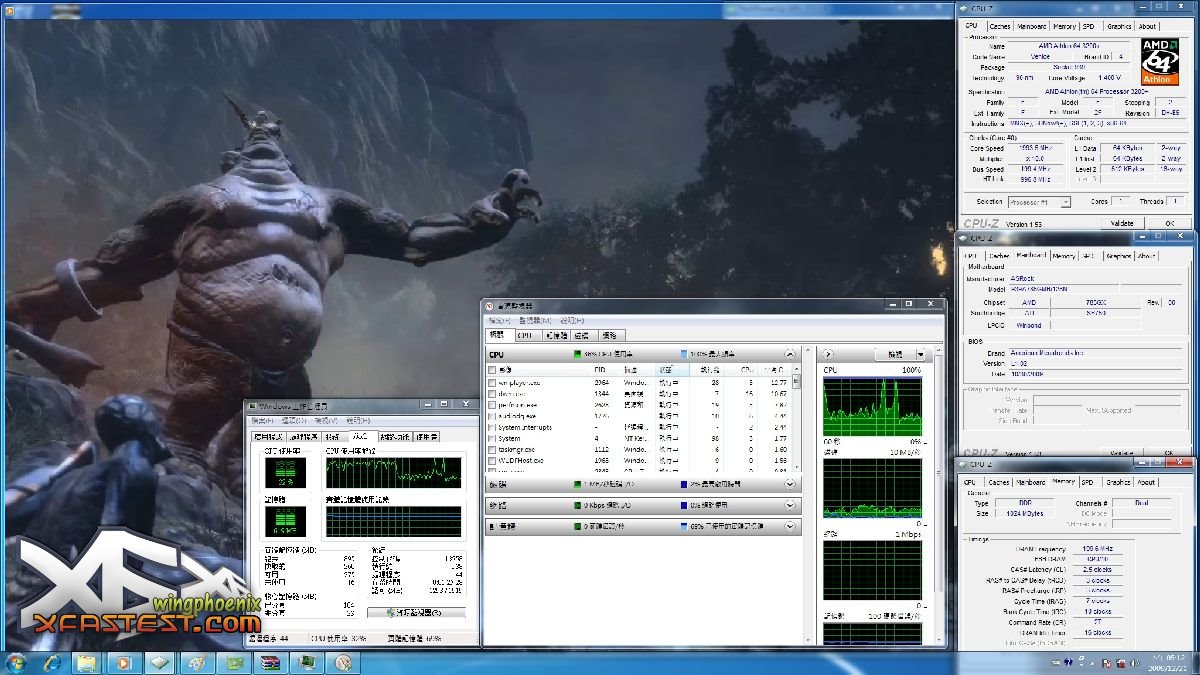This screenshot has height=675, width=1200.
Task: Expand the Memory section in Resource Monitor
Action: pyautogui.click(x=790, y=525)
